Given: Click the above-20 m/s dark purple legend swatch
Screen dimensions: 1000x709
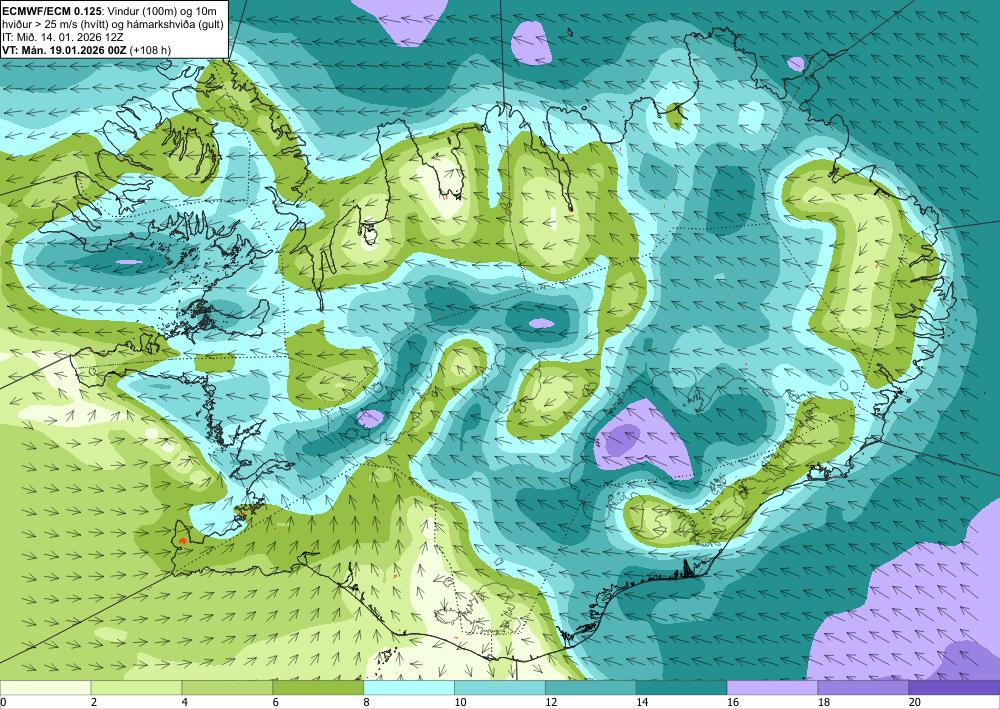Looking at the screenshot, I should point(954,687).
